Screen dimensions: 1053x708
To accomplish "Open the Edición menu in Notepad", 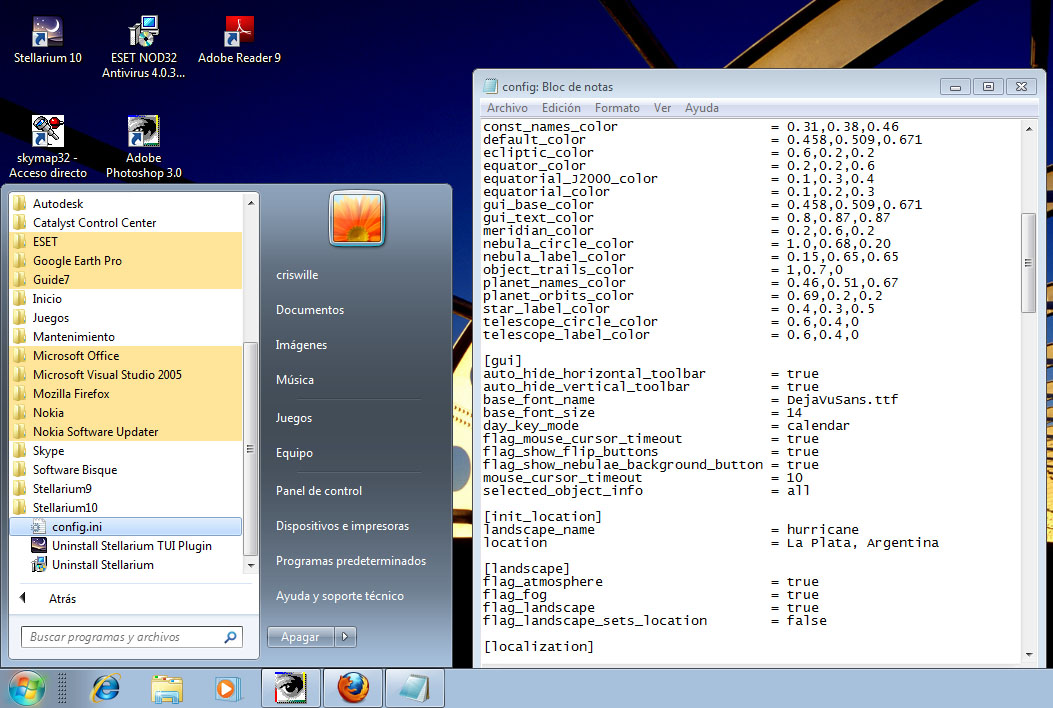I will pos(561,107).
